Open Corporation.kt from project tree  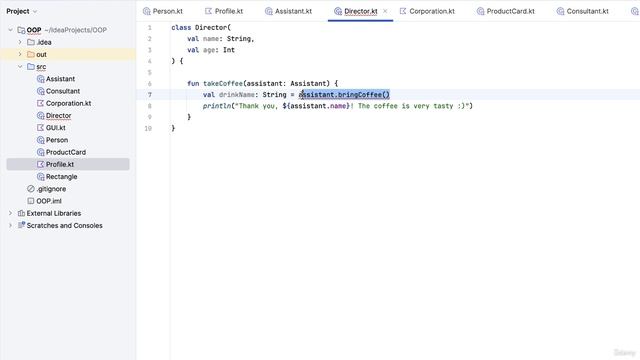point(68,103)
